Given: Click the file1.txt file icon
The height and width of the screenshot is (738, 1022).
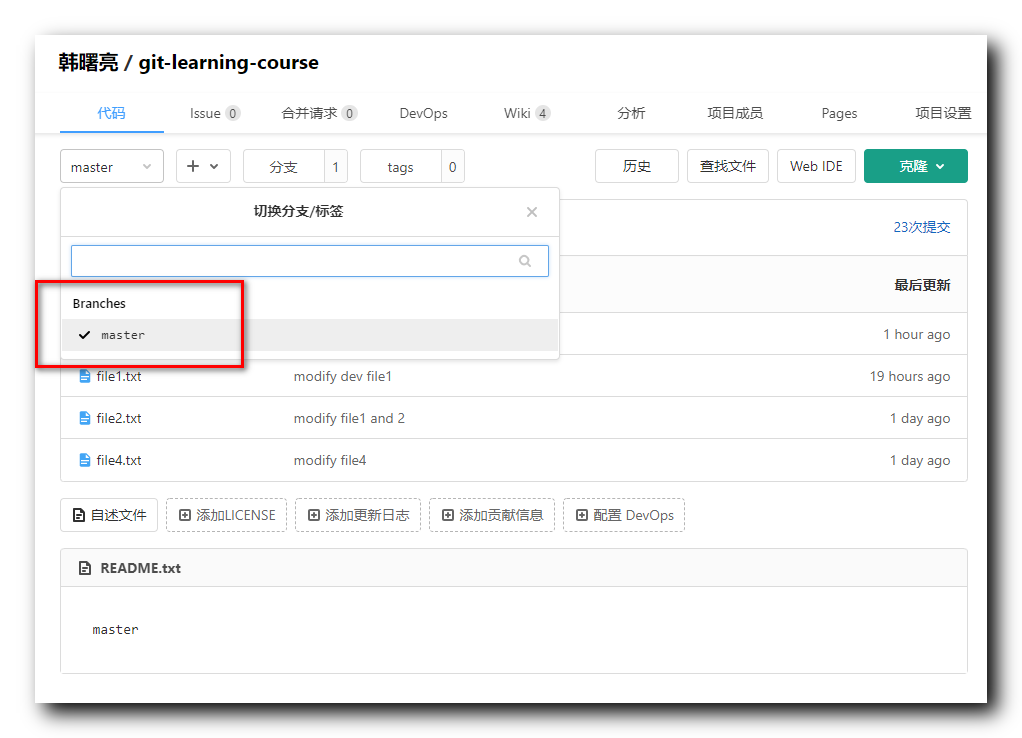Looking at the screenshot, I should [x=85, y=376].
